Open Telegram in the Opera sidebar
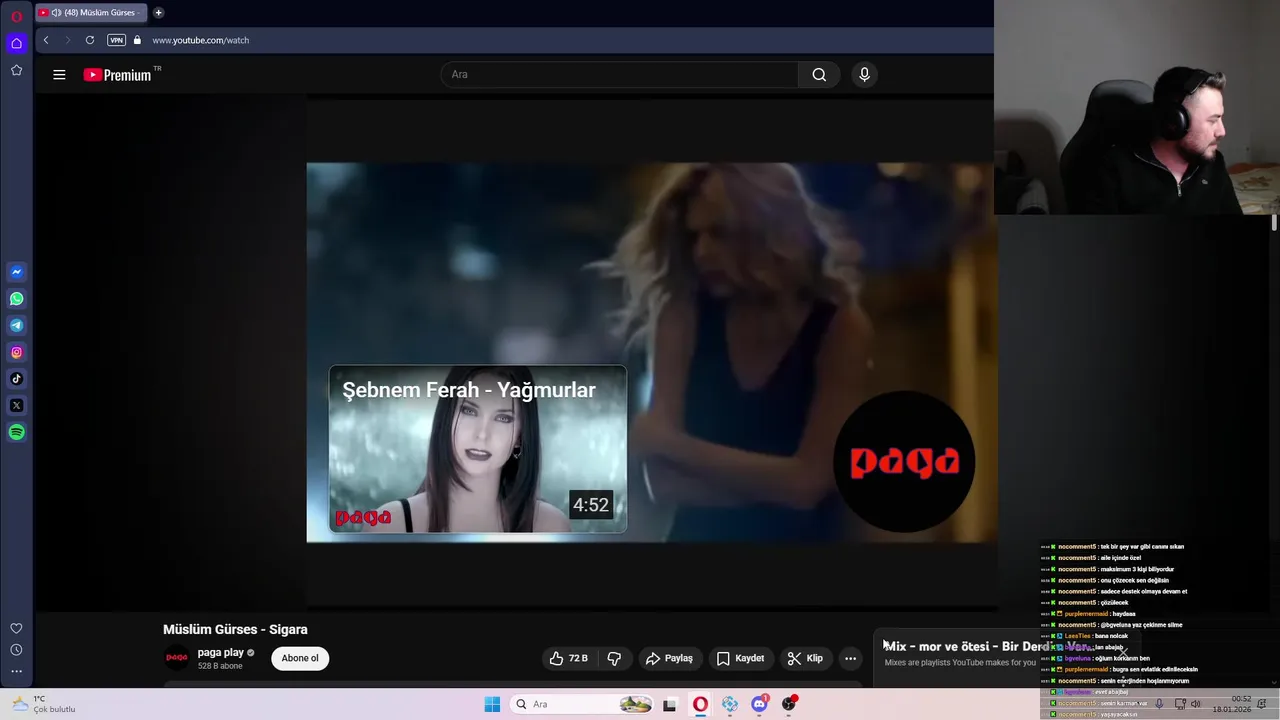The height and width of the screenshot is (720, 1280). coord(16,325)
